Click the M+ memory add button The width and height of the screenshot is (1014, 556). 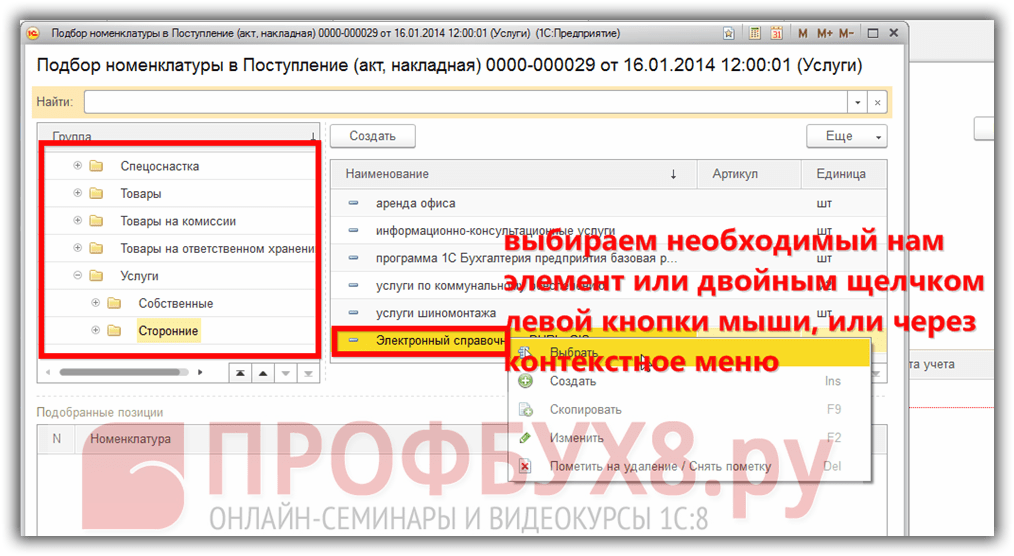coord(824,33)
